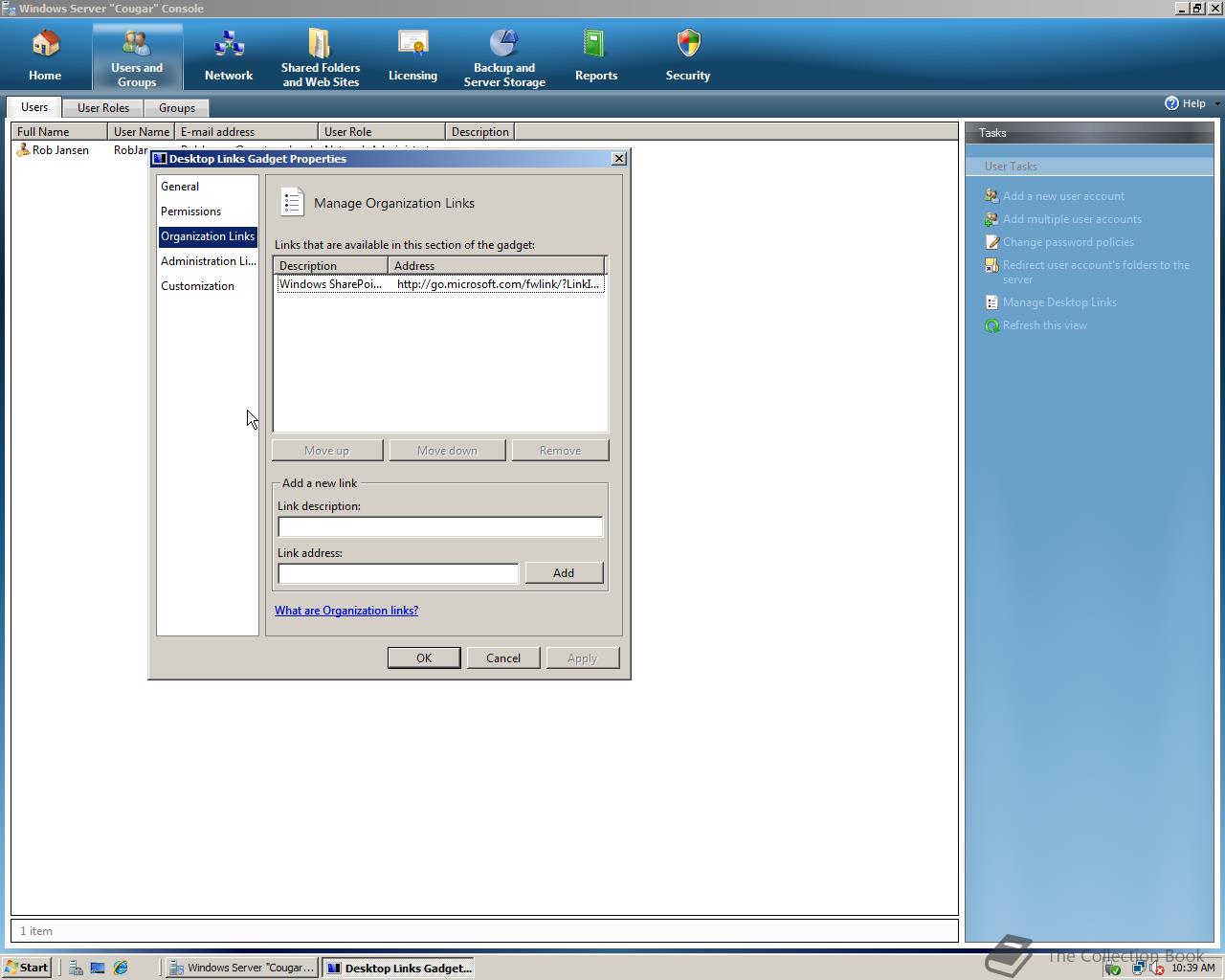Switch to the User Roles tab
Image resolution: width=1225 pixels, height=980 pixels.
(103, 108)
